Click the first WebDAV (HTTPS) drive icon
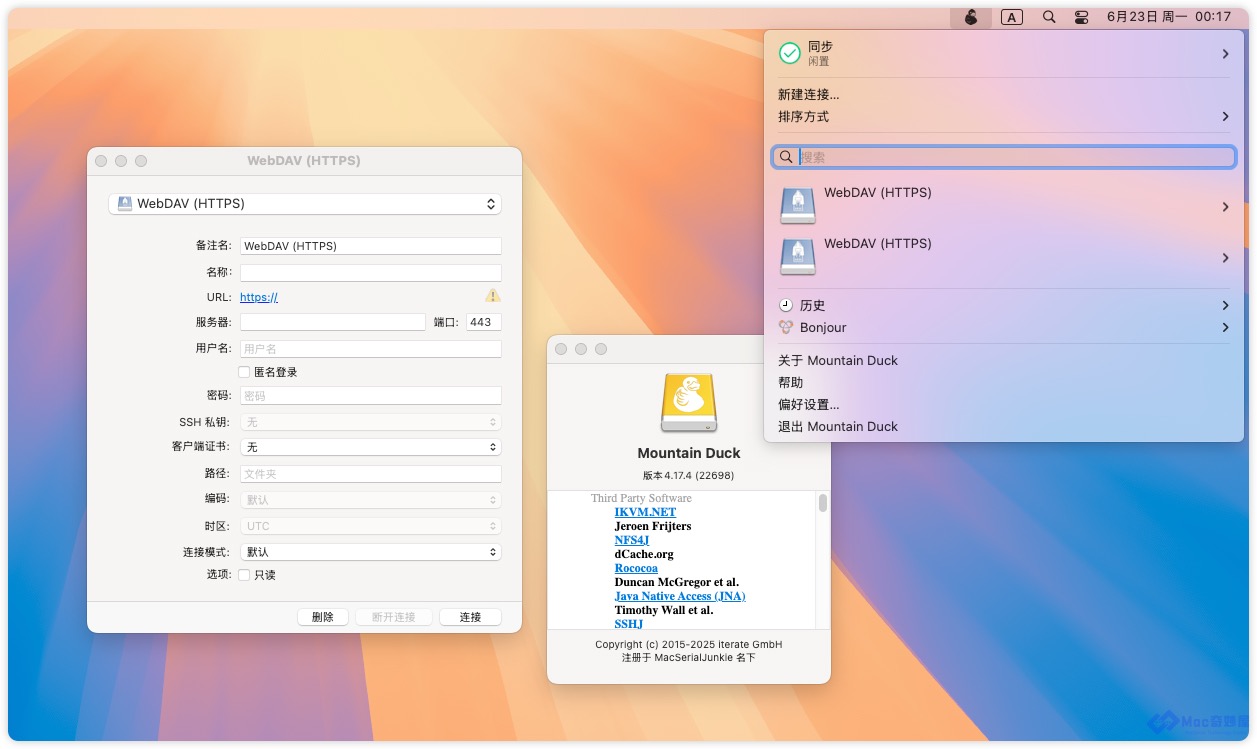Image resolution: width=1257 pixels, height=749 pixels. click(797, 206)
